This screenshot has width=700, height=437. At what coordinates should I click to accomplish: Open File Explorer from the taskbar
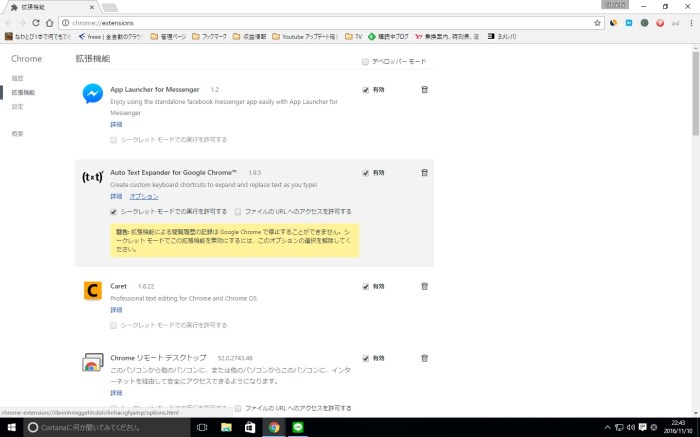coord(226,428)
